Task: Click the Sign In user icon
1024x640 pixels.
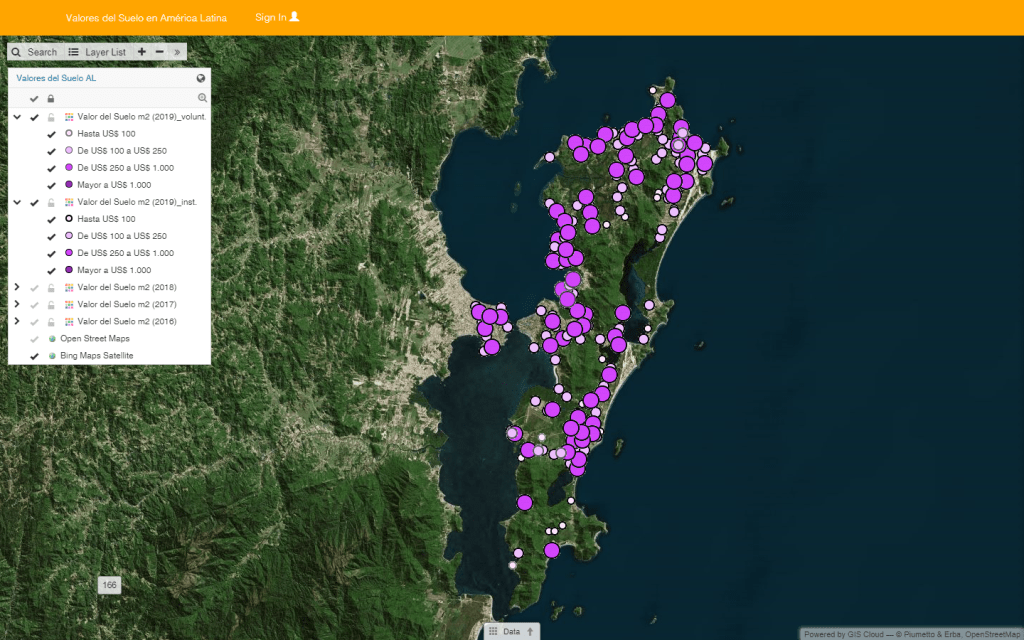Action: (x=294, y=17)
